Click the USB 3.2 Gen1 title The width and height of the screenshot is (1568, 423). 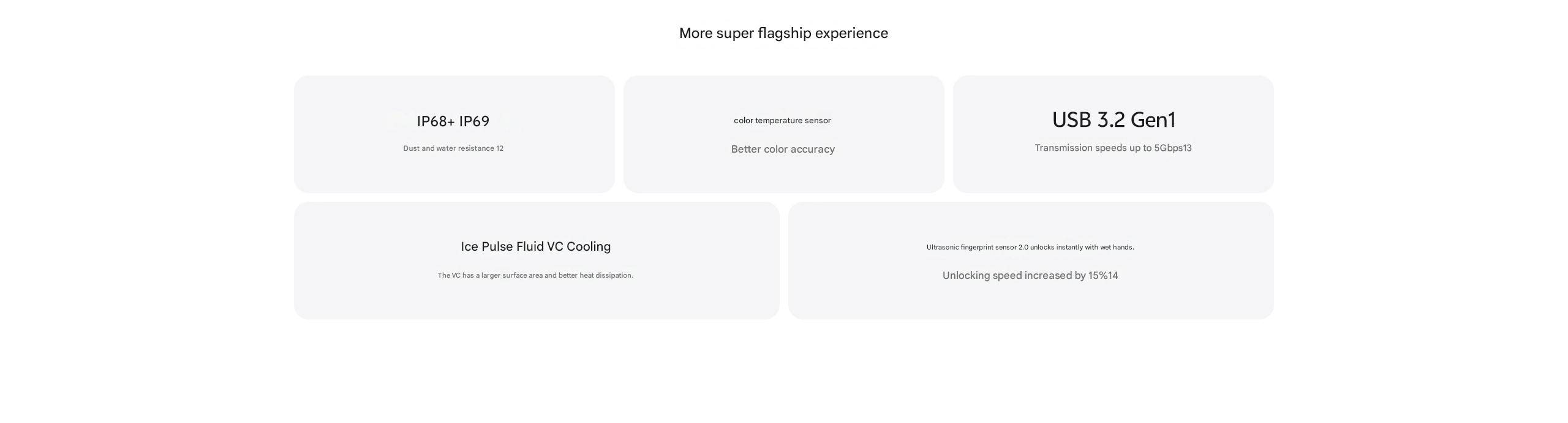pos(1114,120)
